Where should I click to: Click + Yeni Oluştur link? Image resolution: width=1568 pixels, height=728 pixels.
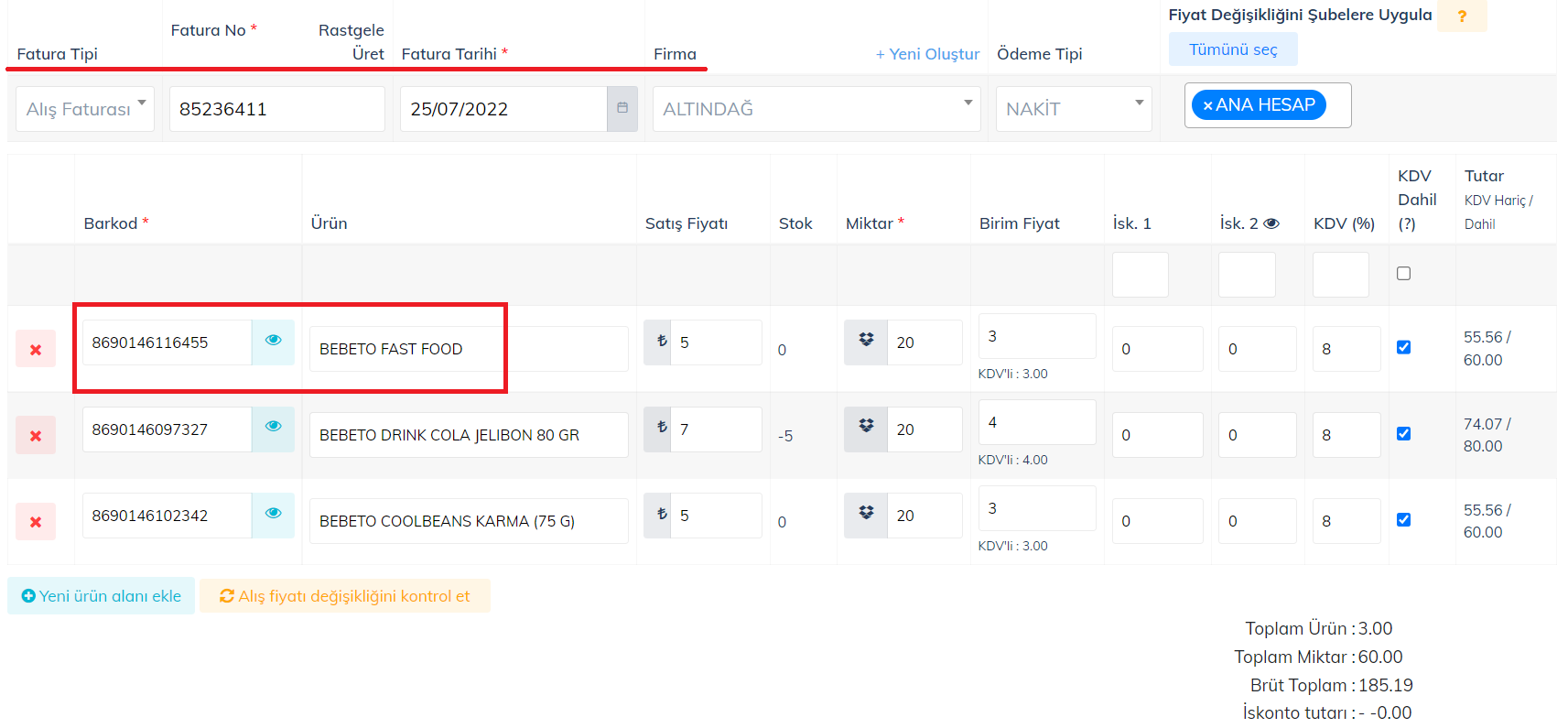point(927,54)
